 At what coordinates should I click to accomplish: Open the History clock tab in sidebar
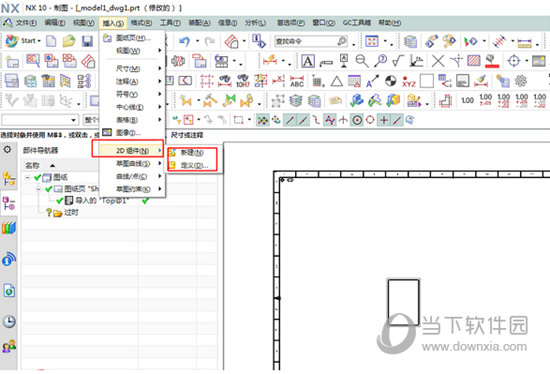coord(9,321)
